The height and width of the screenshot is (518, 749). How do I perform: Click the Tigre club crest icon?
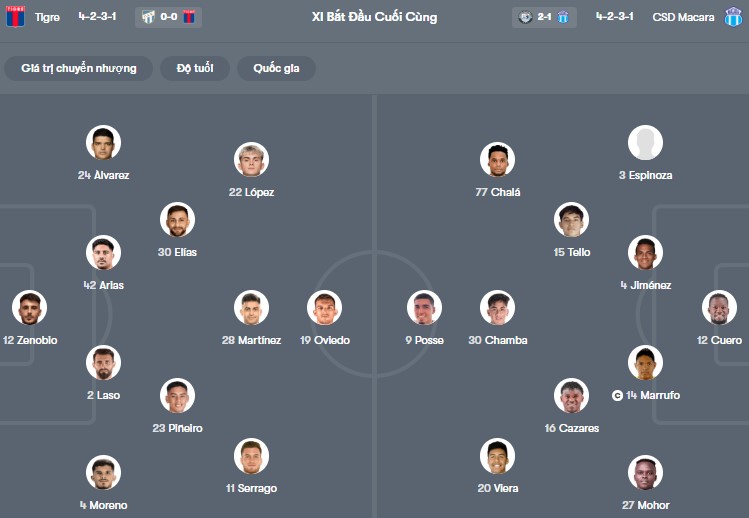coord(15,16)
